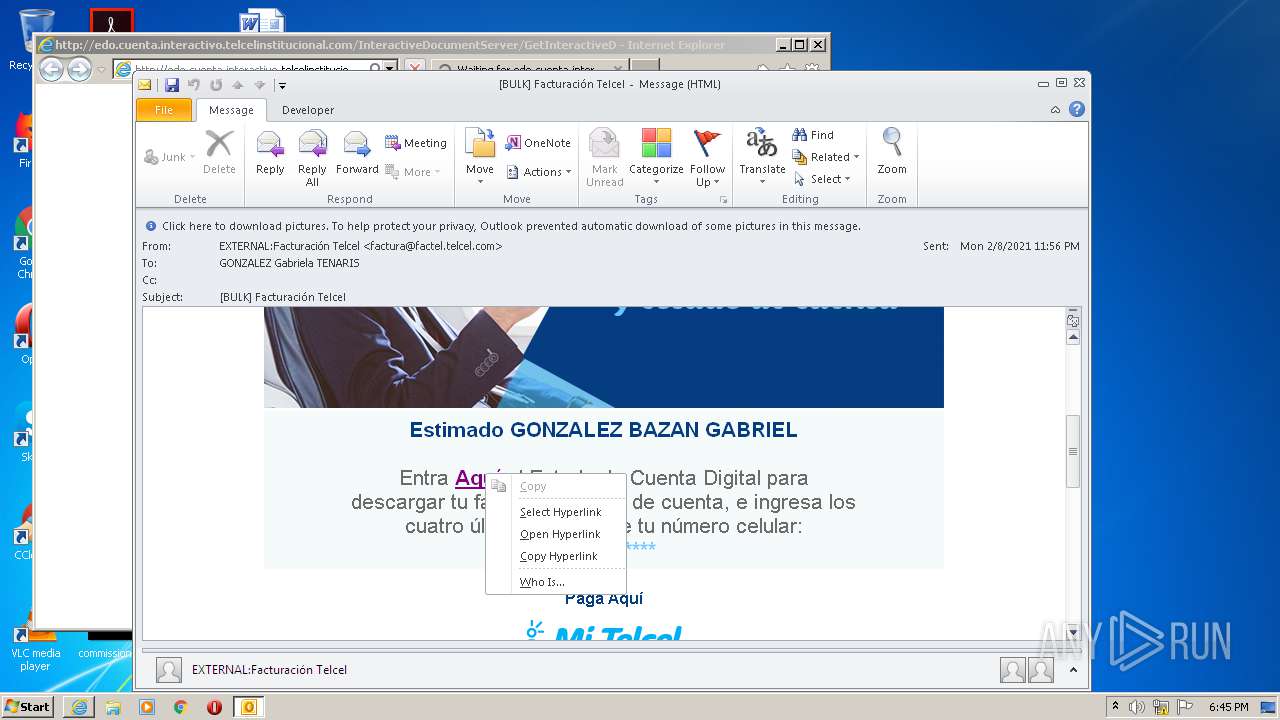Click sender name in the From field
Viewport: 1280px width, 720px height.
(360, 246)
